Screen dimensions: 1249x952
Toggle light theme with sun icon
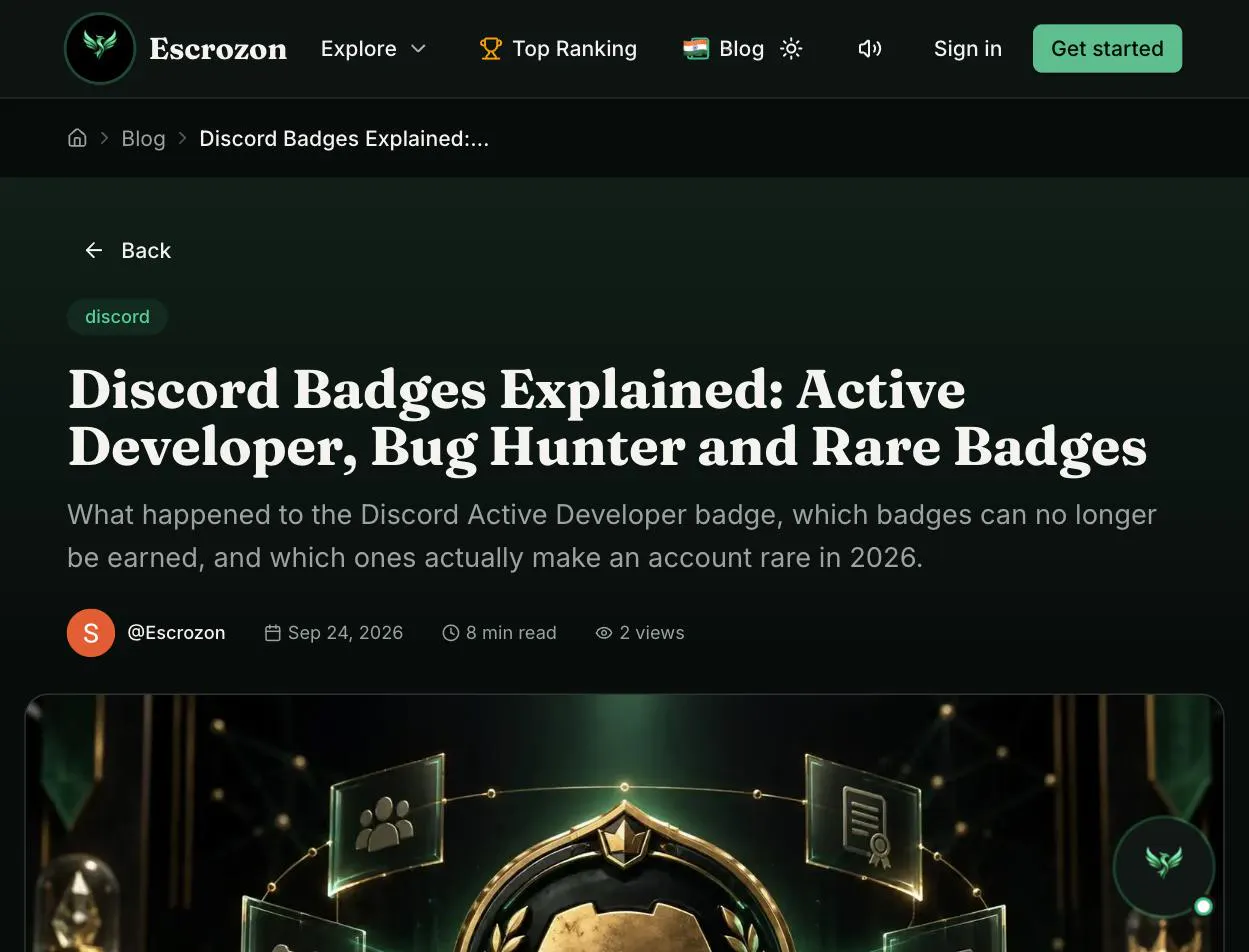(x=791, y=48)
